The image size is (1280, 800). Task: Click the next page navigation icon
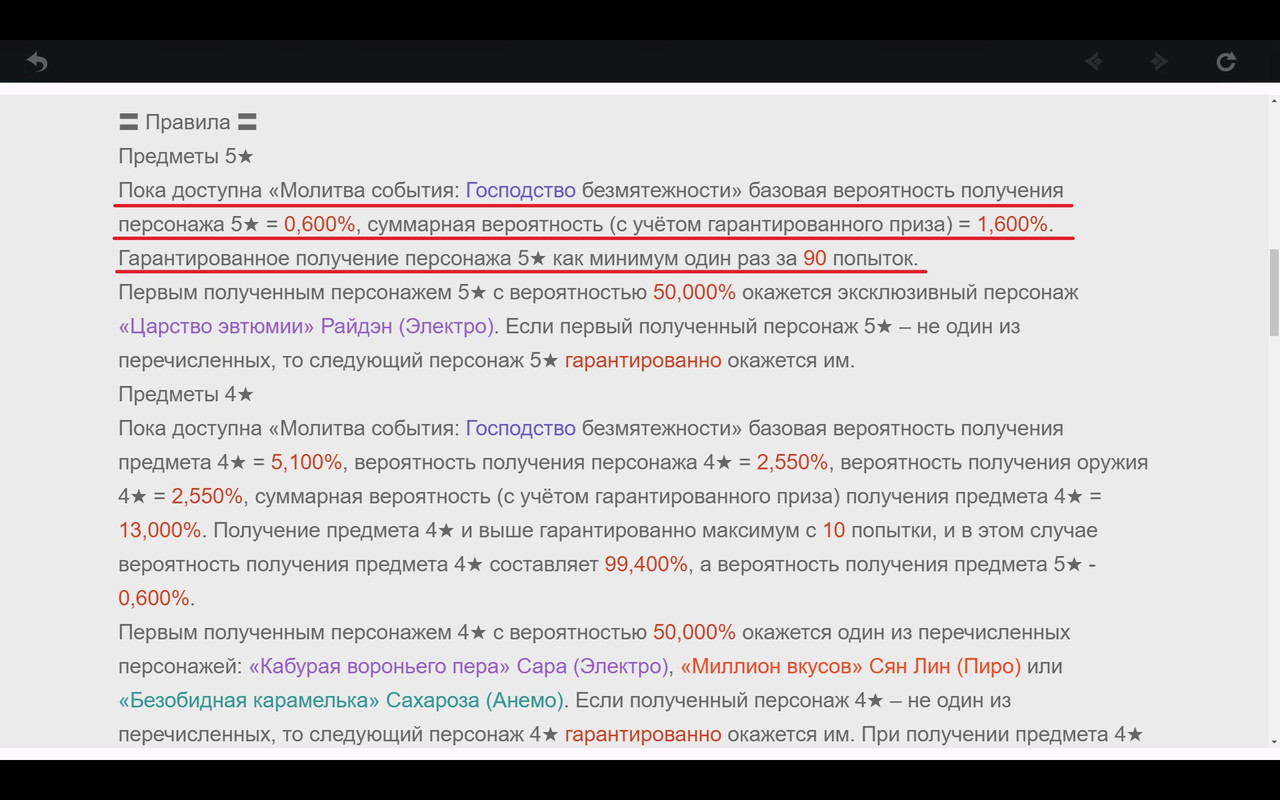tap(1159, 62)
